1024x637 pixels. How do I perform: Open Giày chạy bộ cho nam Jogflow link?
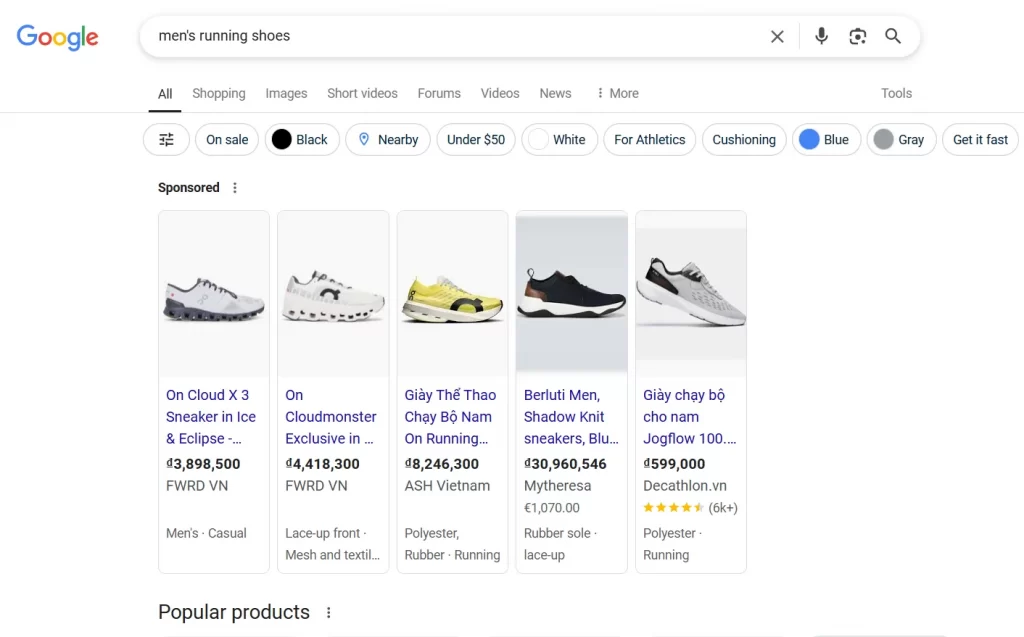pyautogui.click(x=690, y=417)
